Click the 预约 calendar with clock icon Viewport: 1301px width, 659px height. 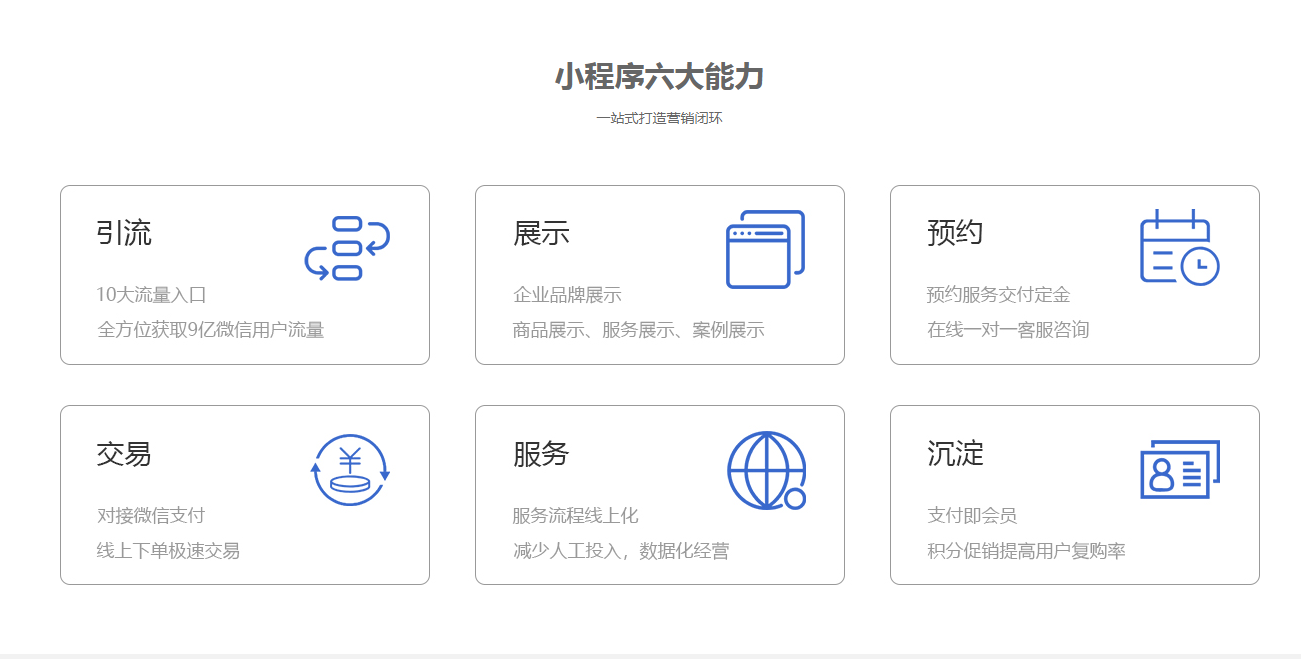click(1178, 244)
